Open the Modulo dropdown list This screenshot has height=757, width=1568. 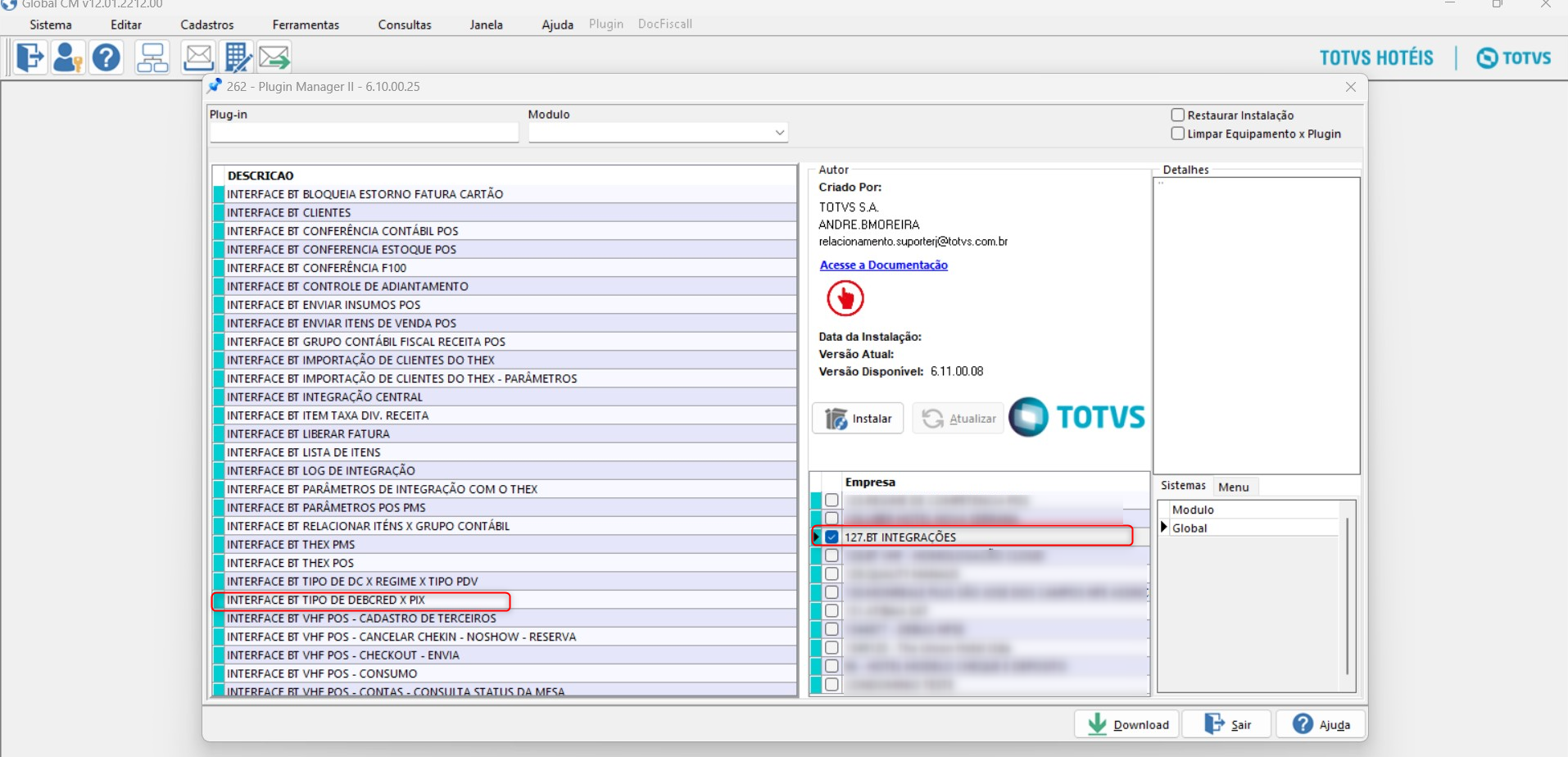pyautogui.click(x=779, y=133)
